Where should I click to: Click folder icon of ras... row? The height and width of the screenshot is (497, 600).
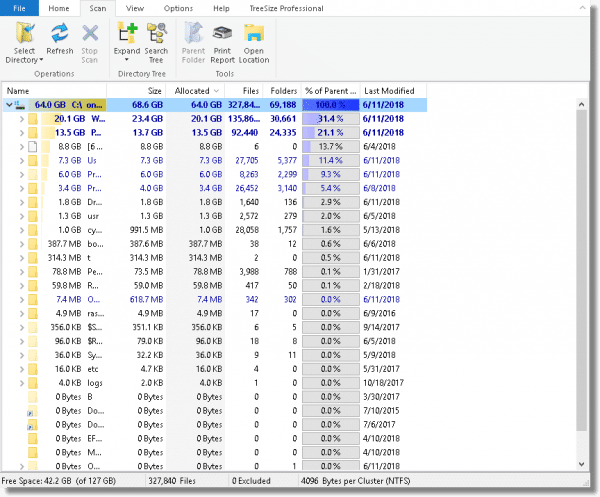[33, 314]
